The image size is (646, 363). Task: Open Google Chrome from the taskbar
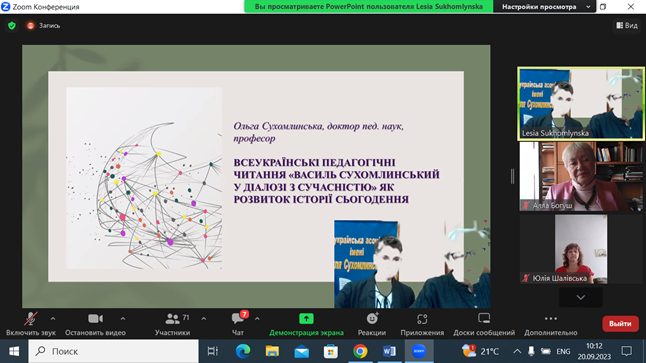[360, 351]
